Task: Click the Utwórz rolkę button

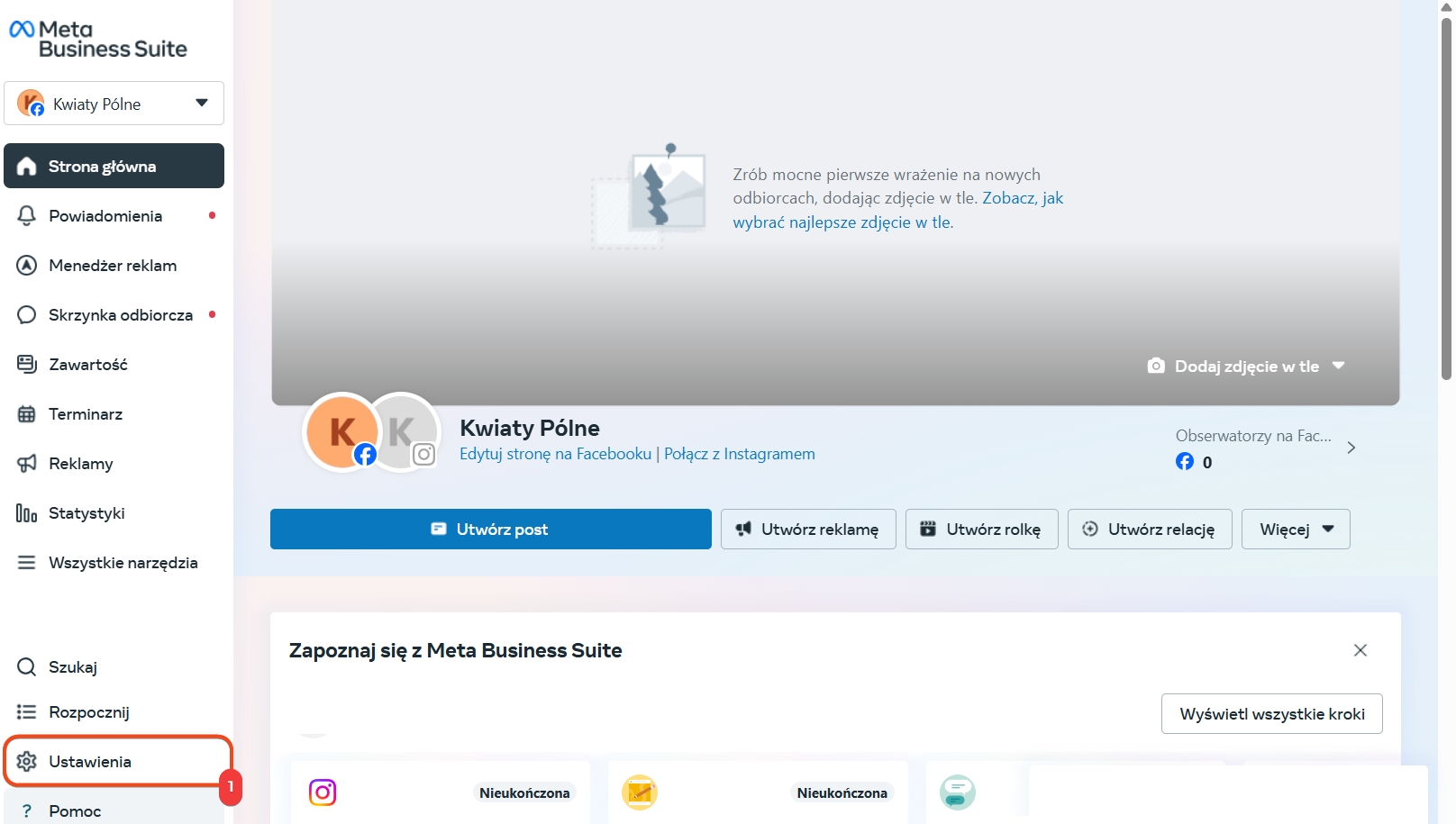Action: 982,529
